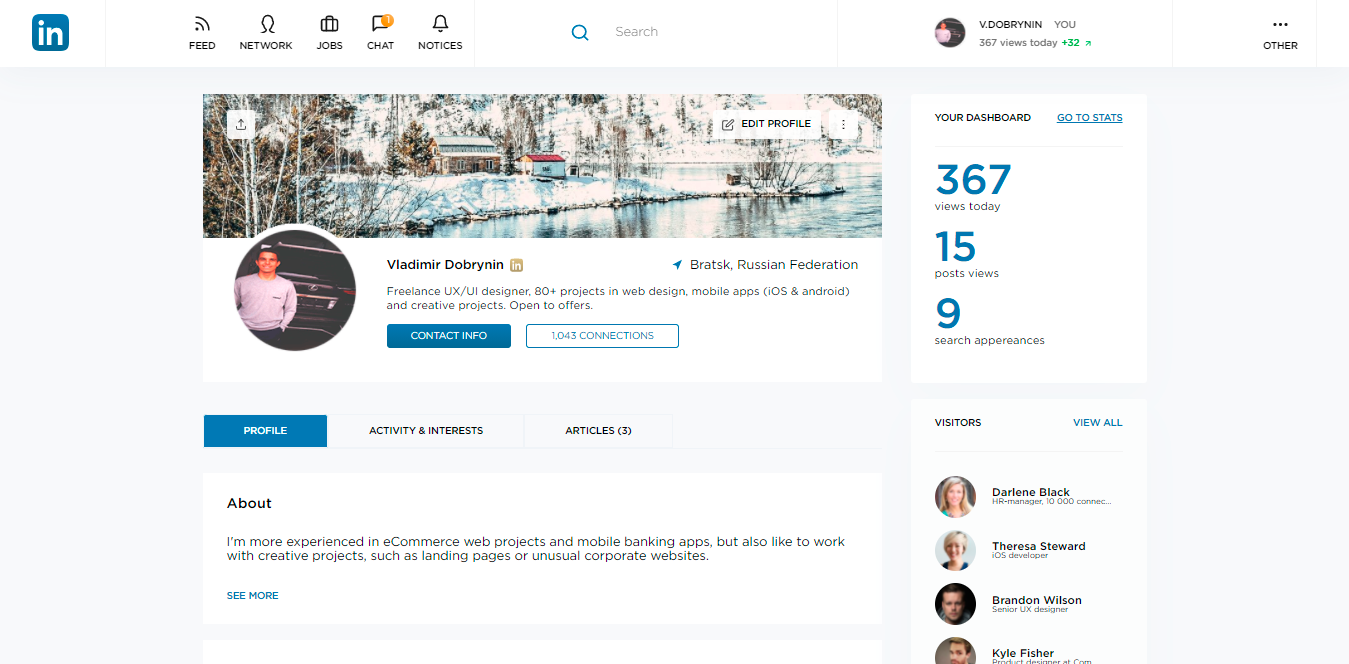Click the Your Dashboard heading
This screenshot has width=1349, height=664.
(x=982, y=118)
